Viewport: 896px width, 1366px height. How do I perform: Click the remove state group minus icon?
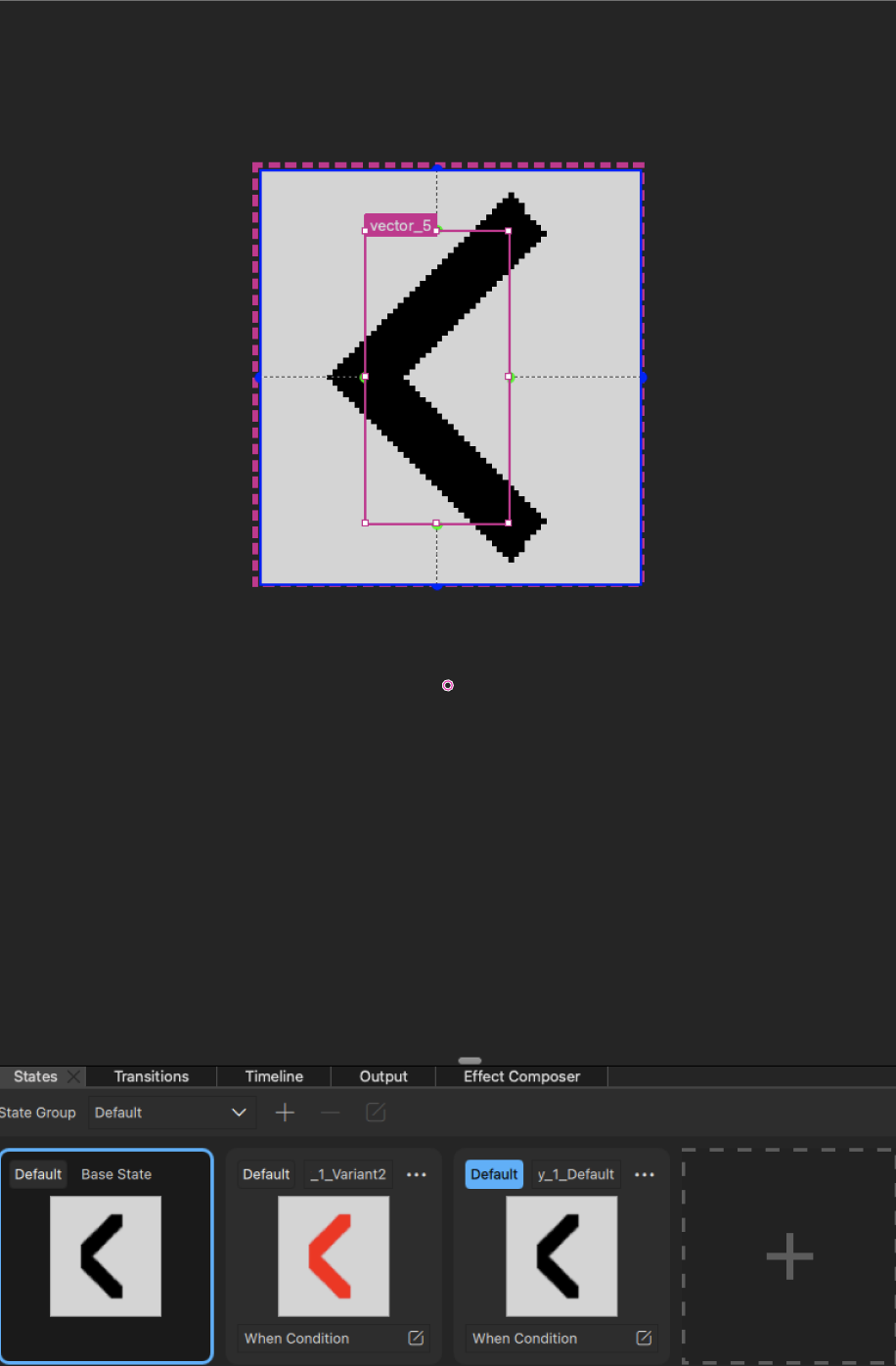point(331,1113)
